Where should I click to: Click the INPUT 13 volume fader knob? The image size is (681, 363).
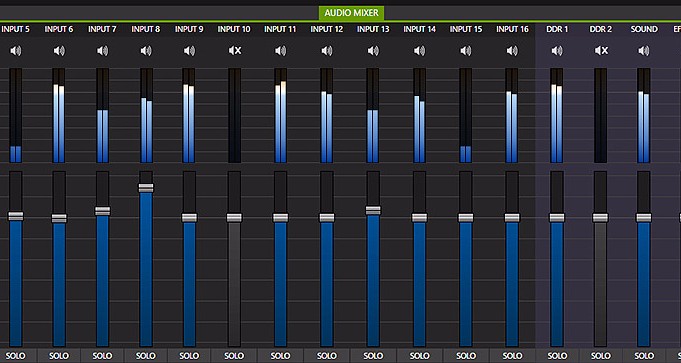click(373, 210)
